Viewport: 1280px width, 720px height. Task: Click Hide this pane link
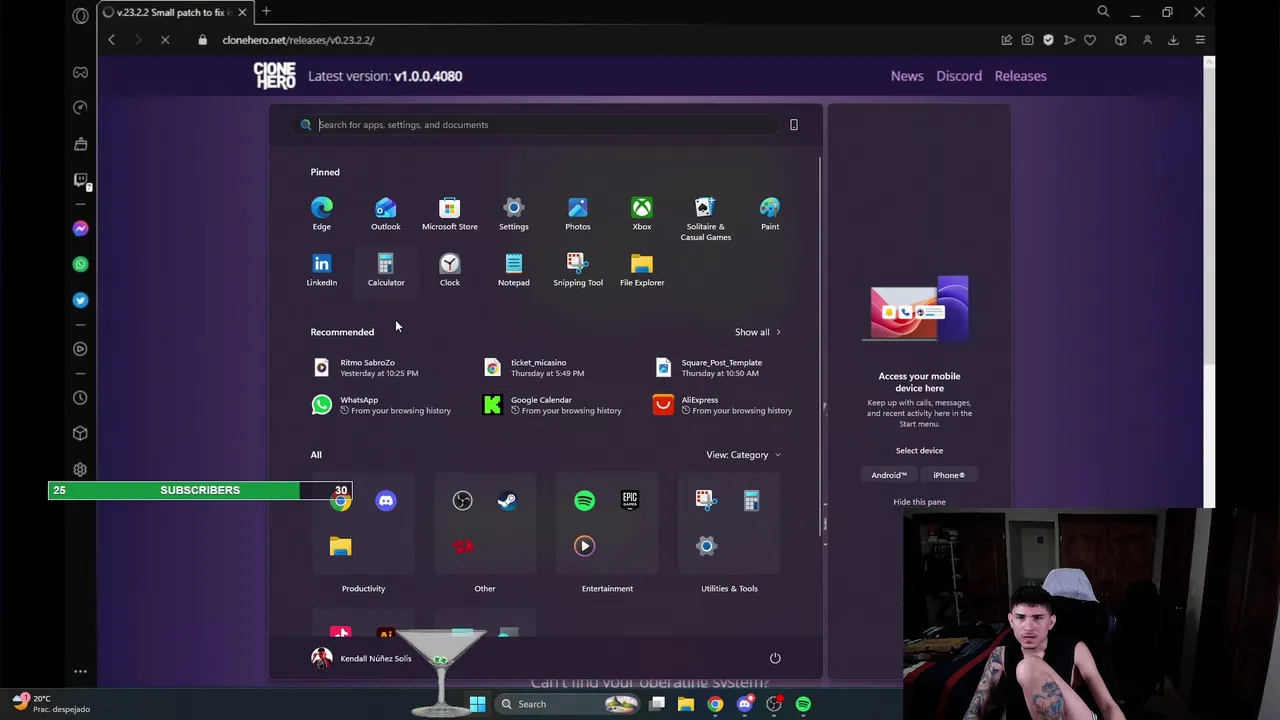click(x=919, y=502)
